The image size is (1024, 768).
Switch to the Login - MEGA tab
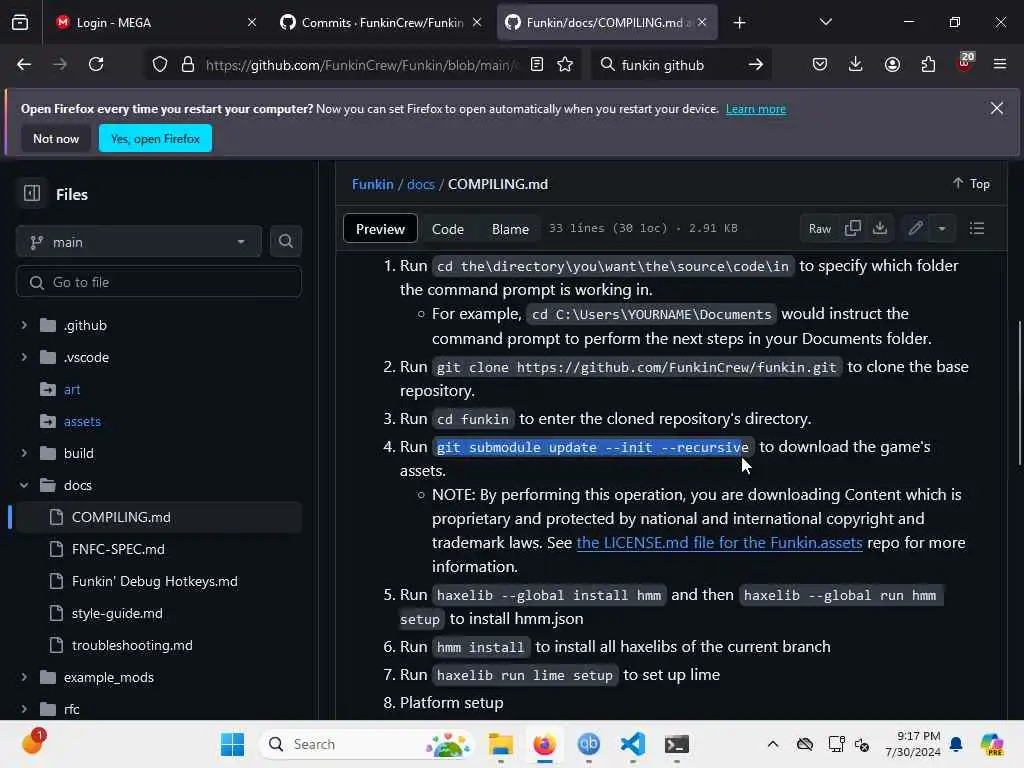[153, 23]
